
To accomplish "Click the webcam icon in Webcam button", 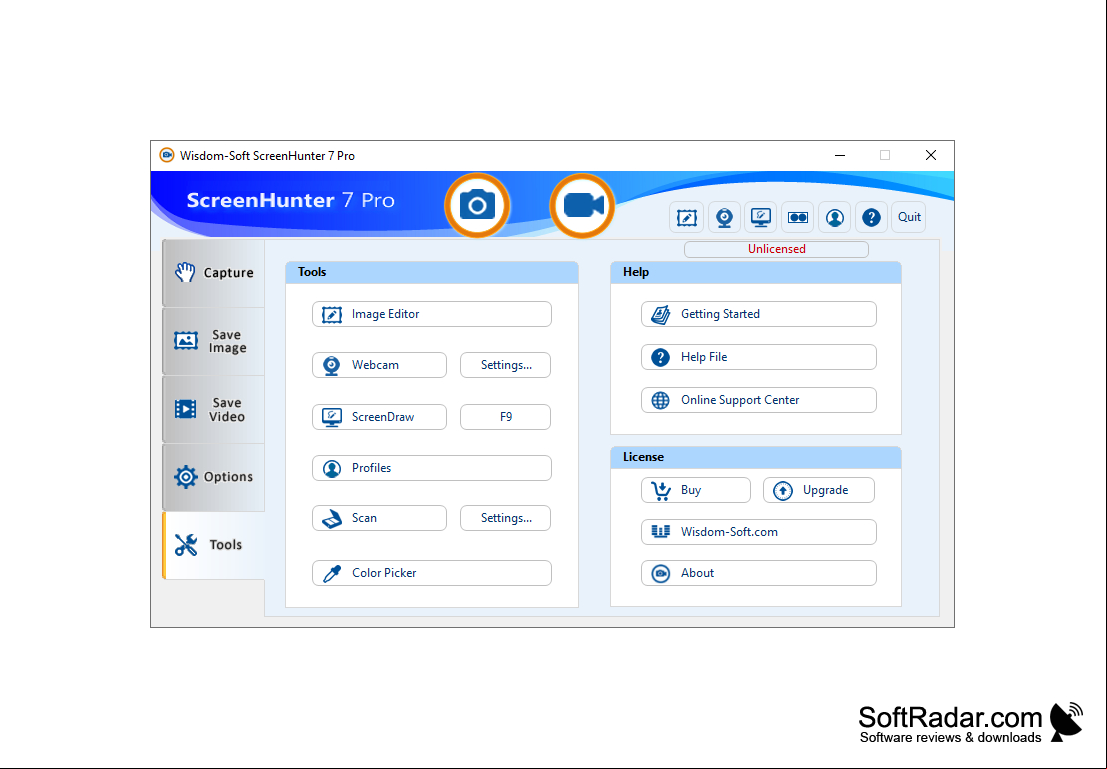I will click(x=331, y=366).
